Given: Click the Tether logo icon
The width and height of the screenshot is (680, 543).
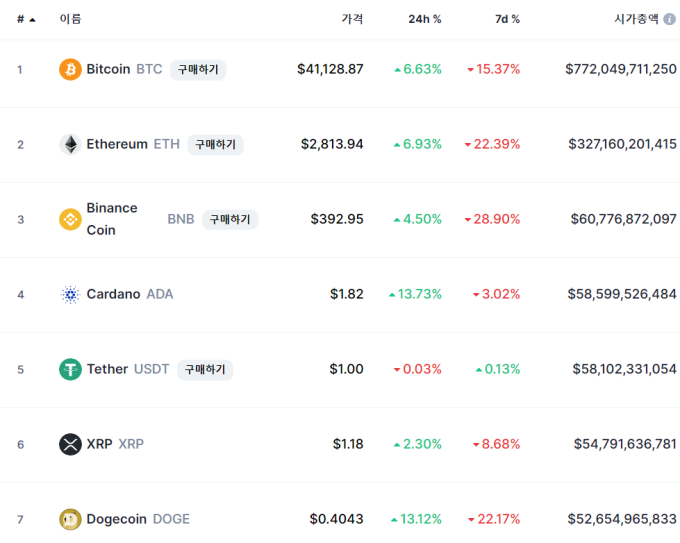Looking at the screenshot, I should point(70,369).
